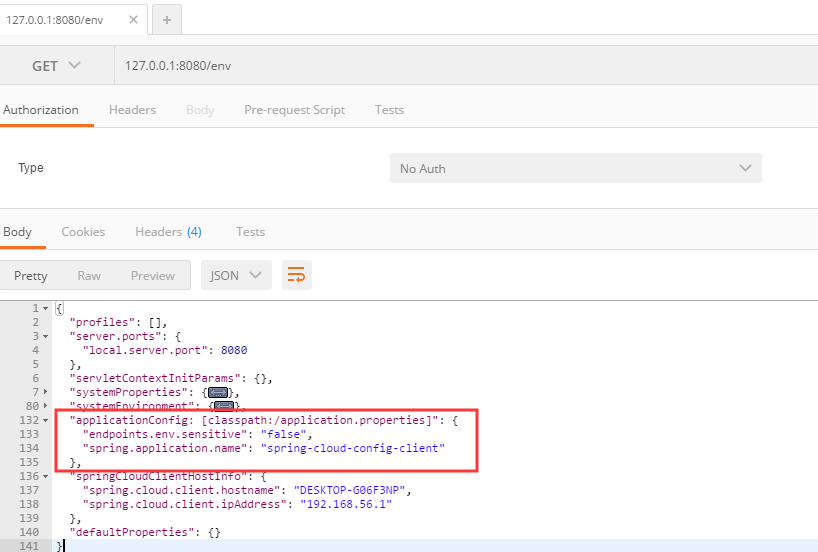Expand systemProperties fold arrow at line 7
Image resolution: width=818 pixels, height=552 pixels.
(45, 392)
